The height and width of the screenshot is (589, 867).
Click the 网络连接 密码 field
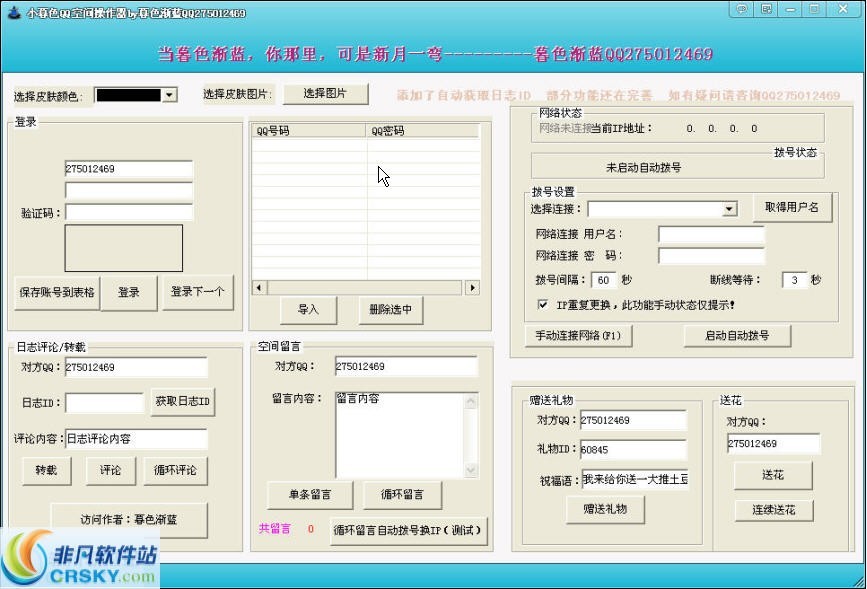(x=711, y=256)
